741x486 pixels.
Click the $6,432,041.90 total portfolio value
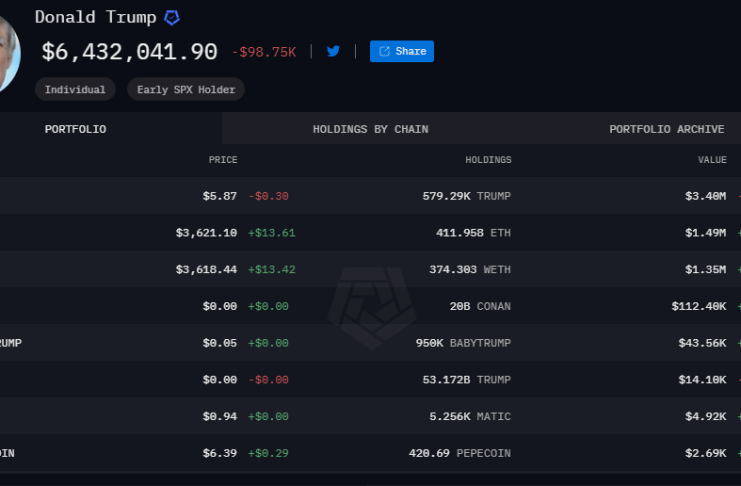[129, 51]
